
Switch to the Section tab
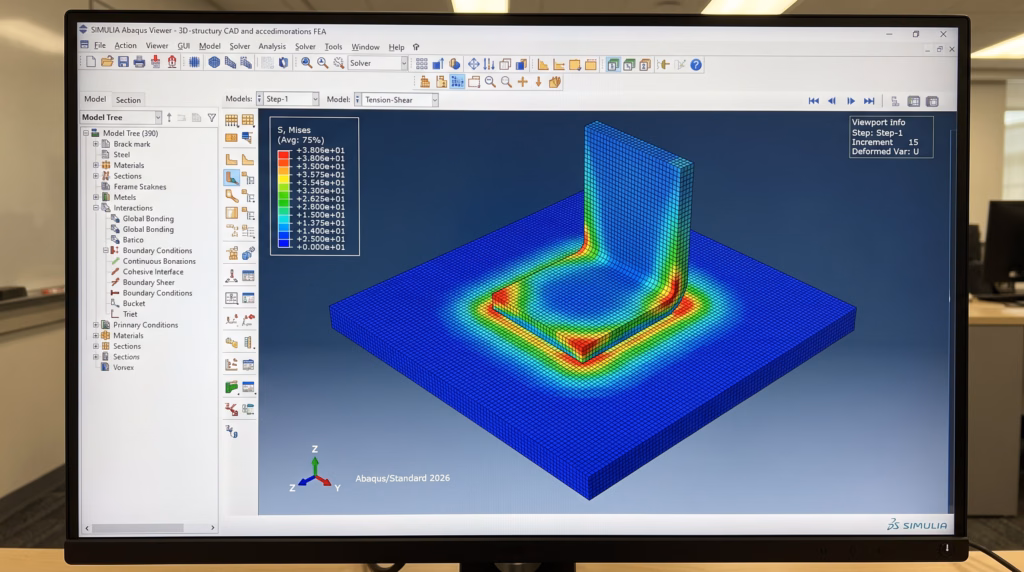128,100
